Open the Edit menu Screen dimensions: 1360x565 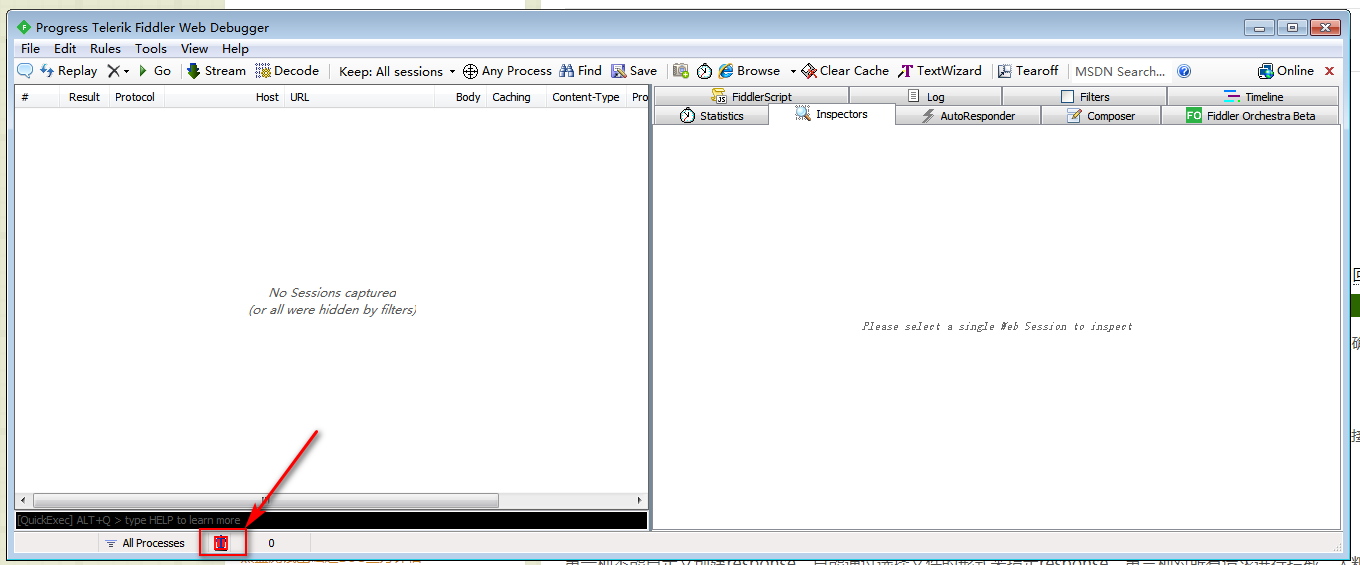[x=65, y=48]
